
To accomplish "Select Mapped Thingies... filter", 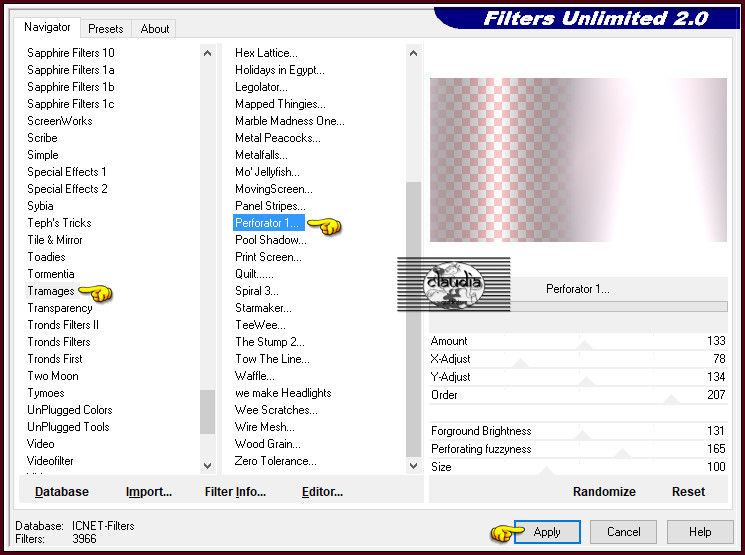I will pos(280,104).
